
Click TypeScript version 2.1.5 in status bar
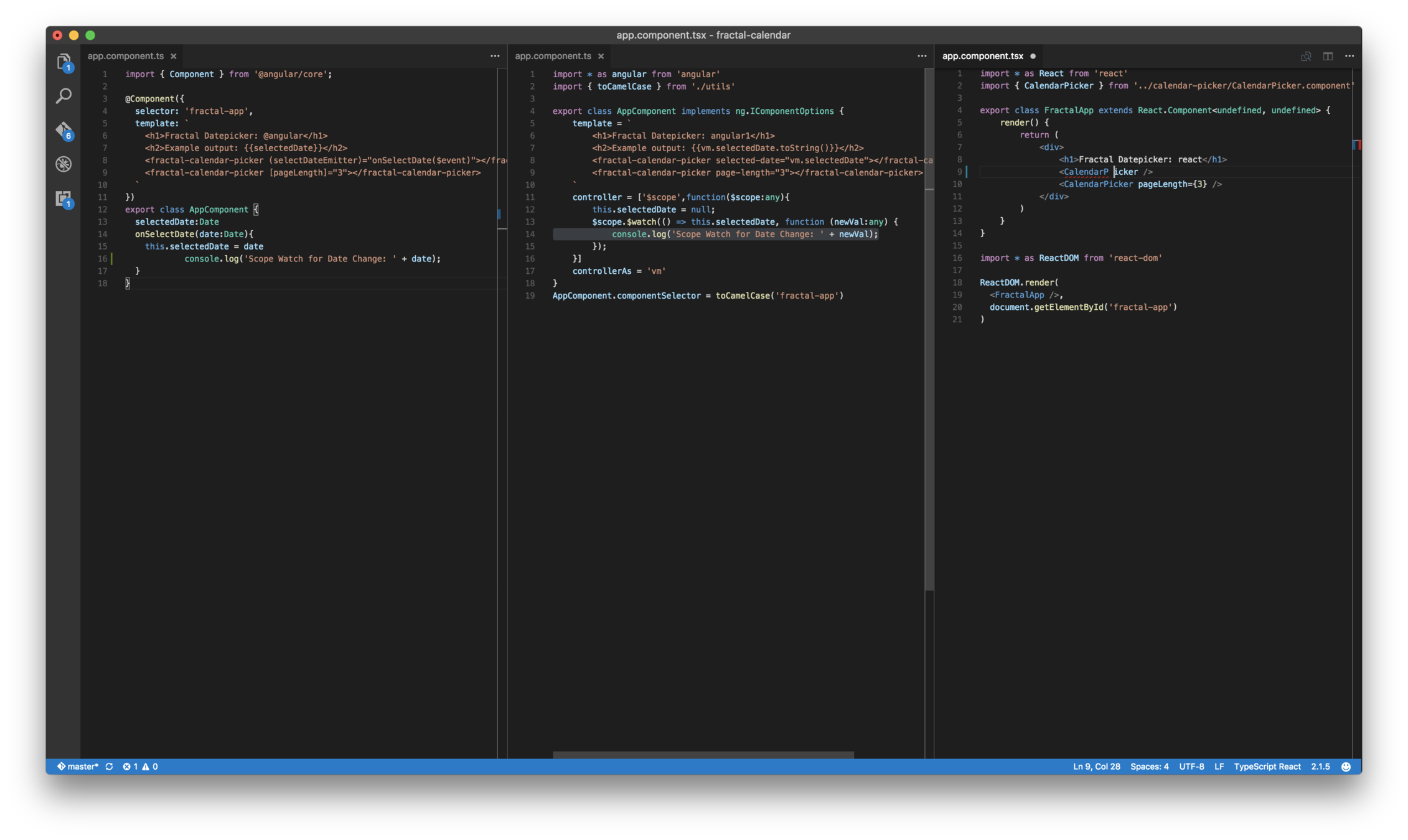point(1320,767)
